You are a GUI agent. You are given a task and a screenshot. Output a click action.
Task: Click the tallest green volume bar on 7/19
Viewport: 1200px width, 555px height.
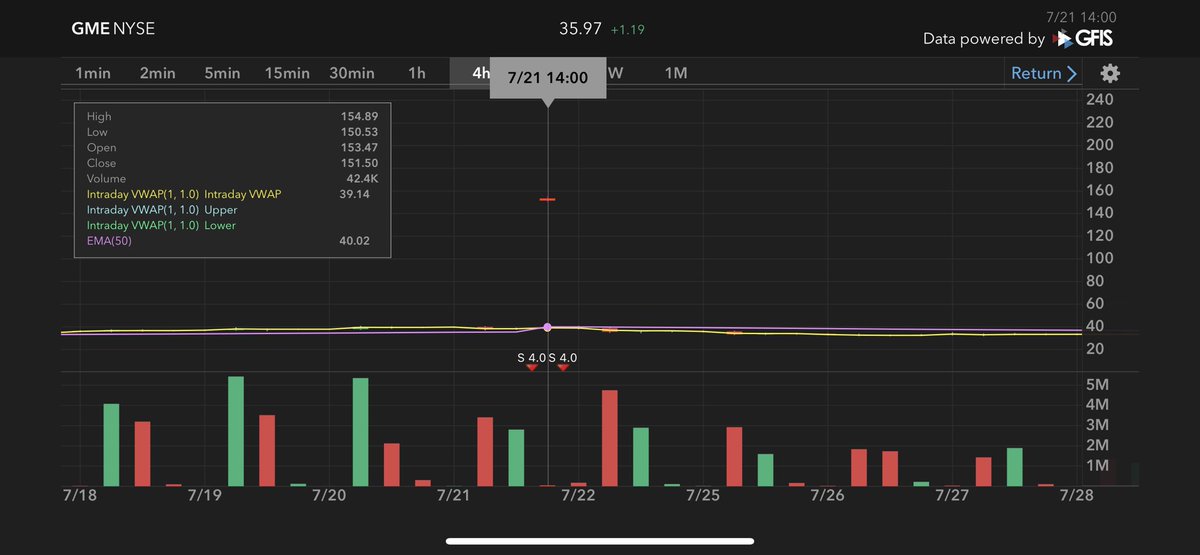click(x=236, y=431)
